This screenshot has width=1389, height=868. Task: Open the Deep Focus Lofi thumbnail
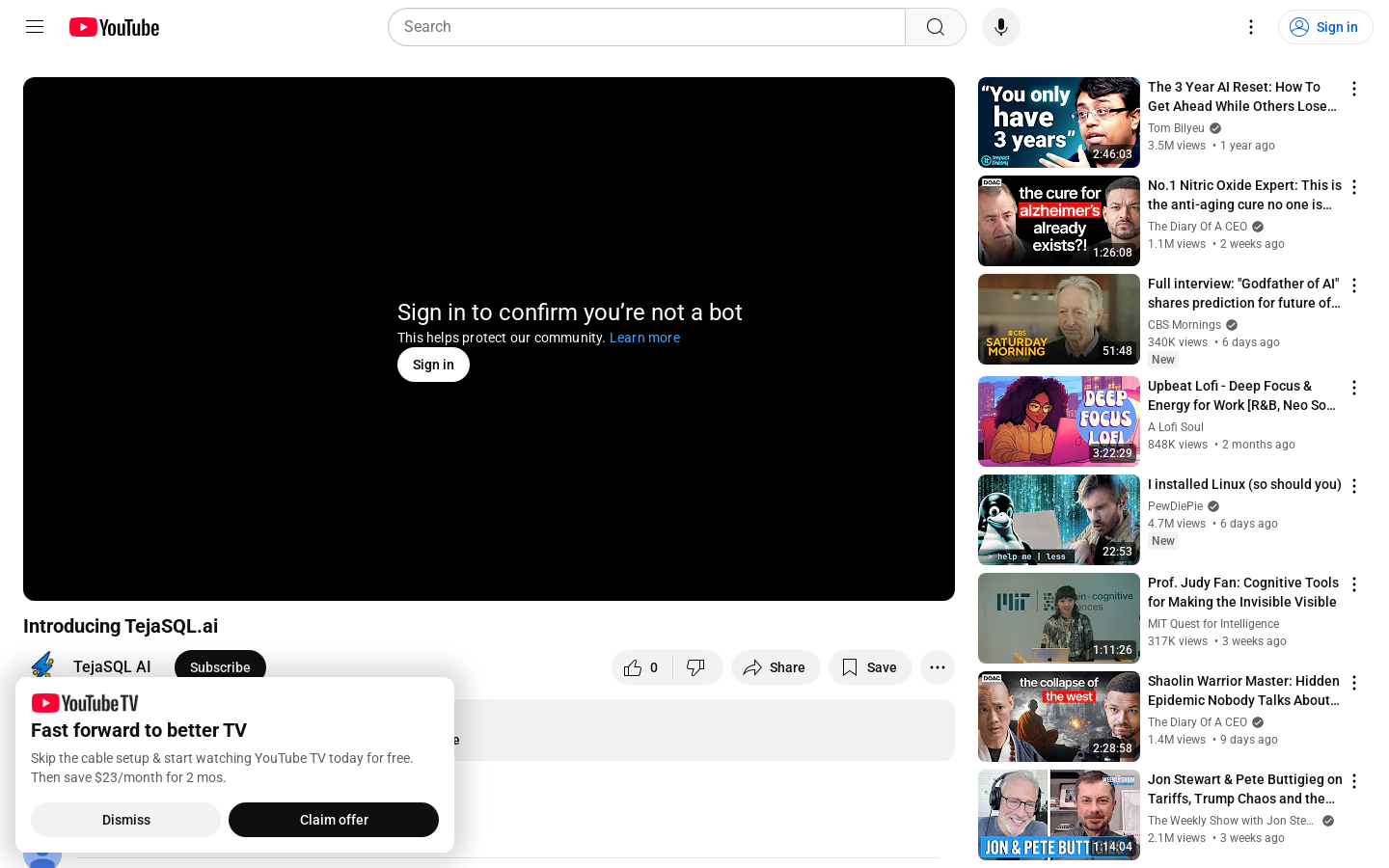pyautogui.click(x=1059, y=421)
